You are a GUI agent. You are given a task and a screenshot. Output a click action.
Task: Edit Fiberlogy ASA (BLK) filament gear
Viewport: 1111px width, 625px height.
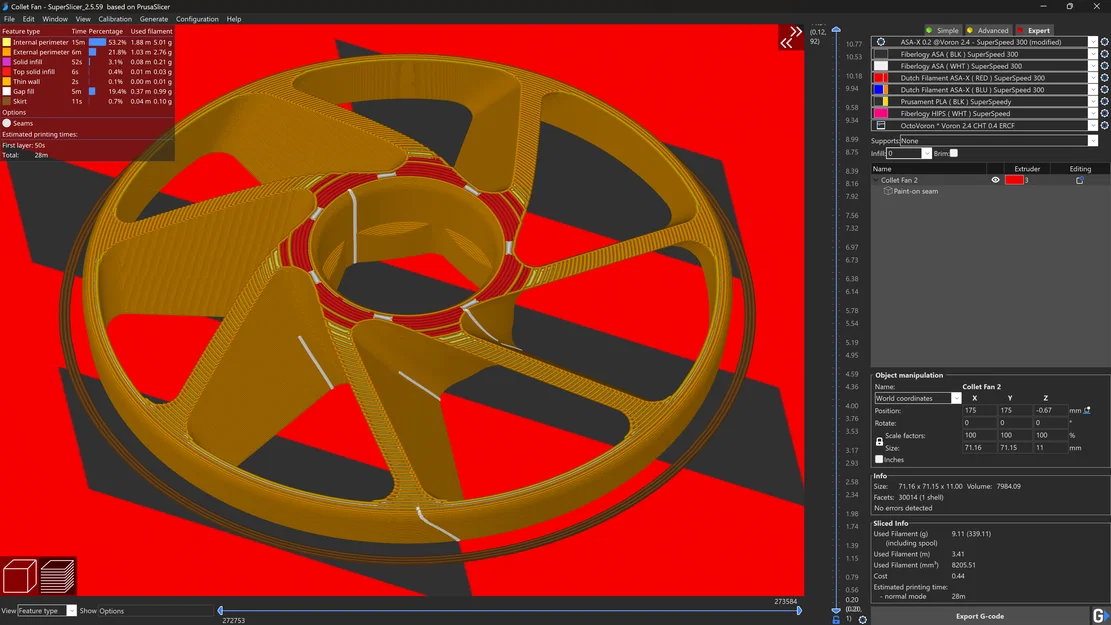[x=1104, y=54]
